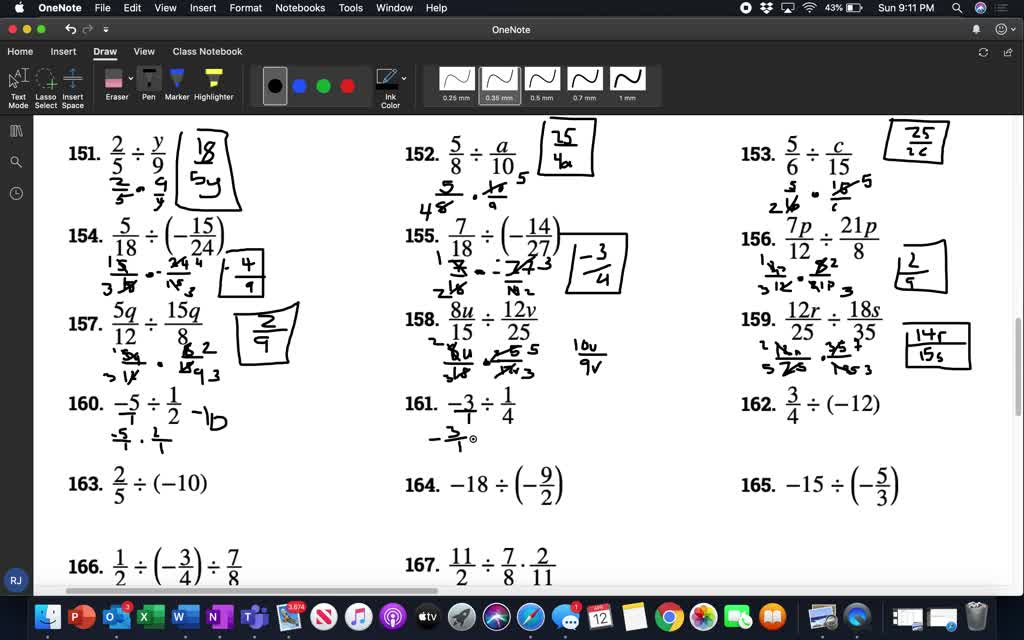The width and height of the screenshot is (1024, 640).
Task: Activate the Lasso Select tool
Action: click(x=45, y=80)
